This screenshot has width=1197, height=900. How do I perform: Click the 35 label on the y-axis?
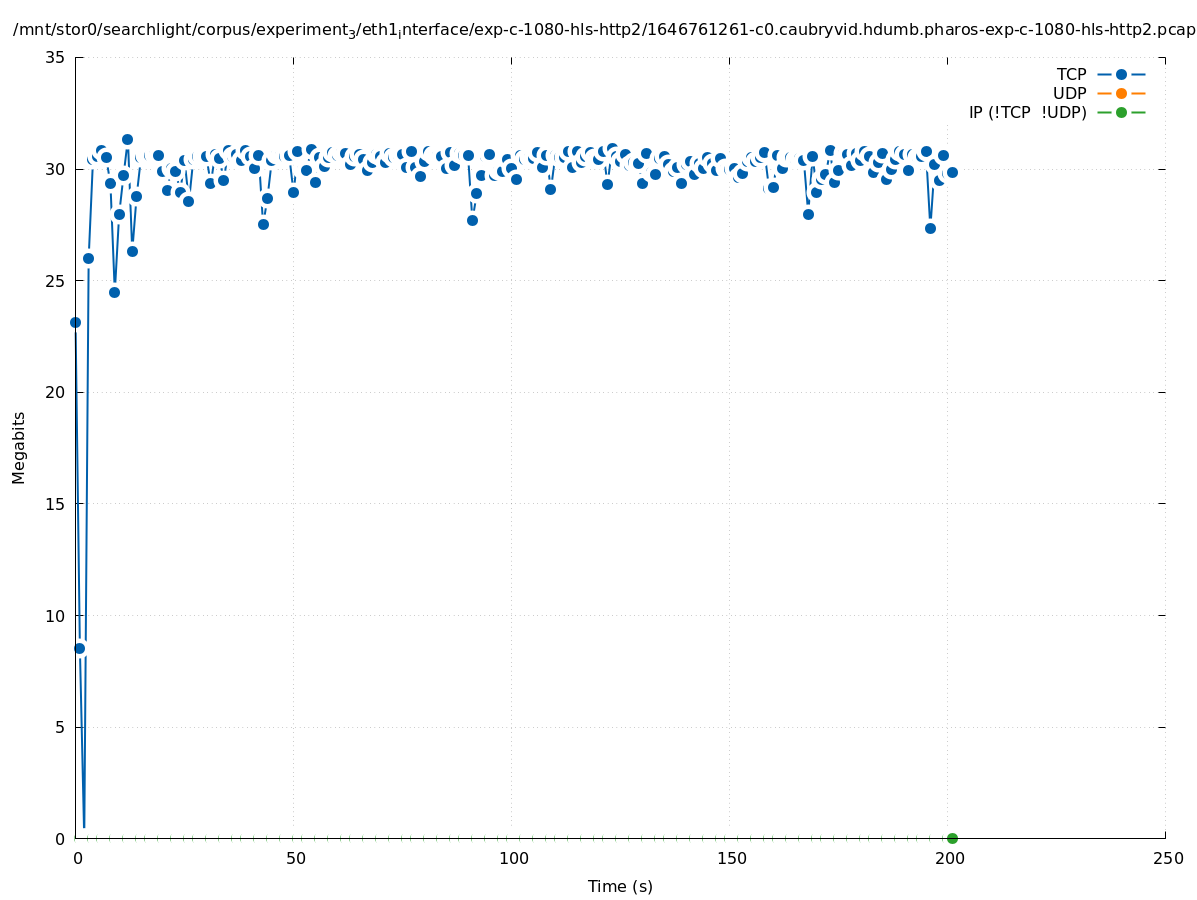click(x=55, y=58)
